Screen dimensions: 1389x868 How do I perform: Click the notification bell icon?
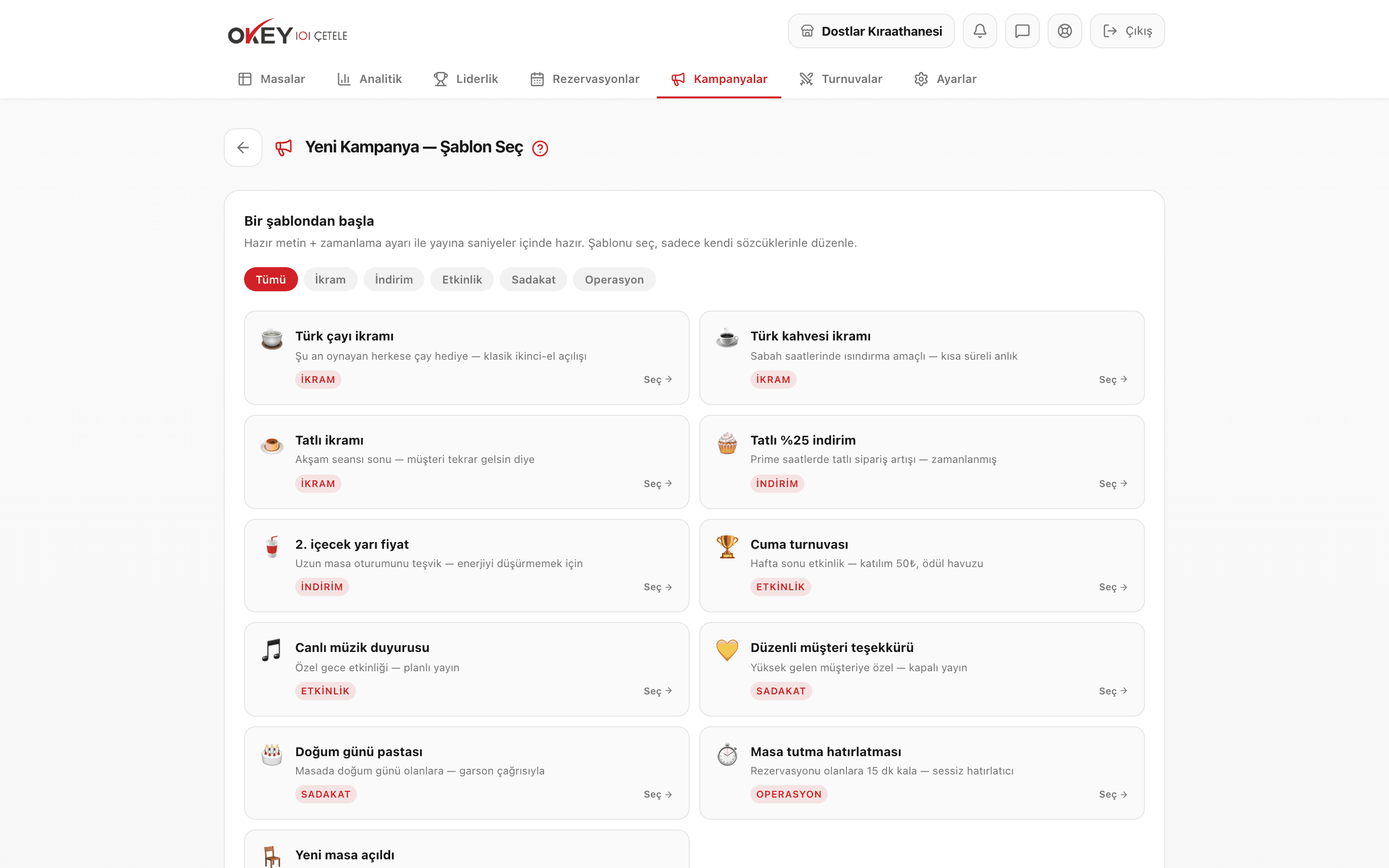[980, 31]
